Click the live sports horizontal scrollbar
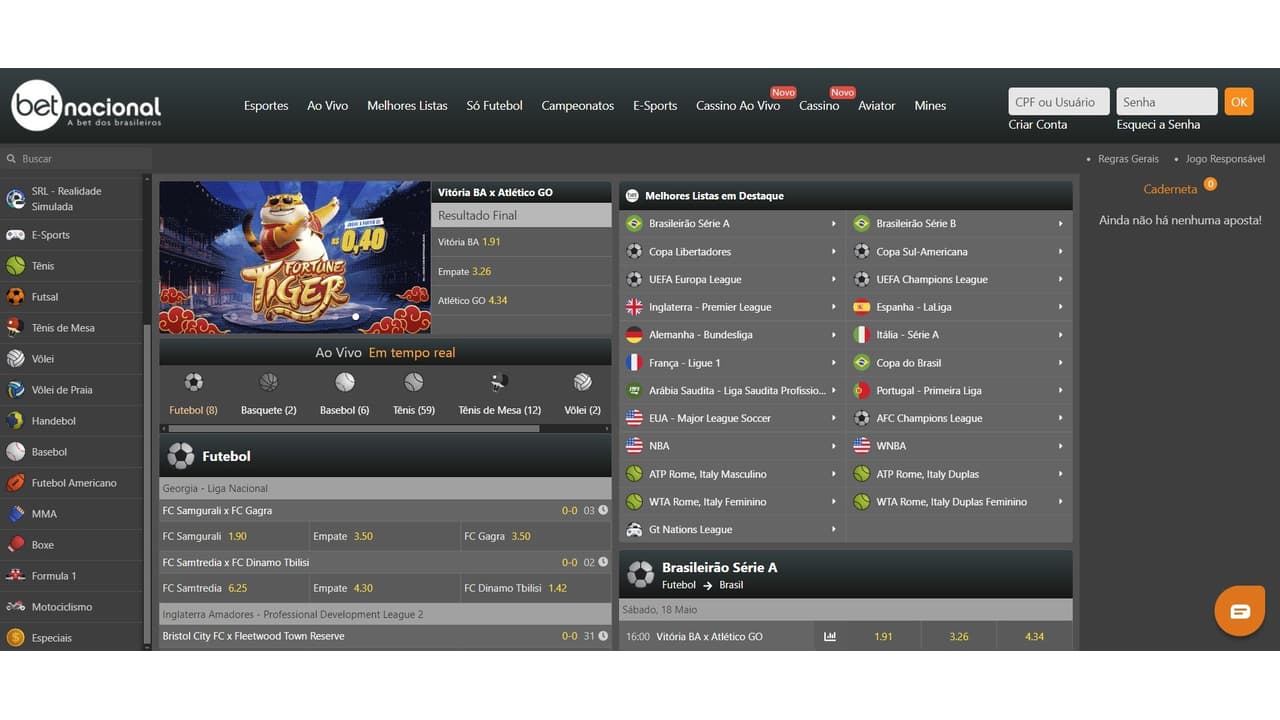The image size is (1280, 720). point(353,428)
